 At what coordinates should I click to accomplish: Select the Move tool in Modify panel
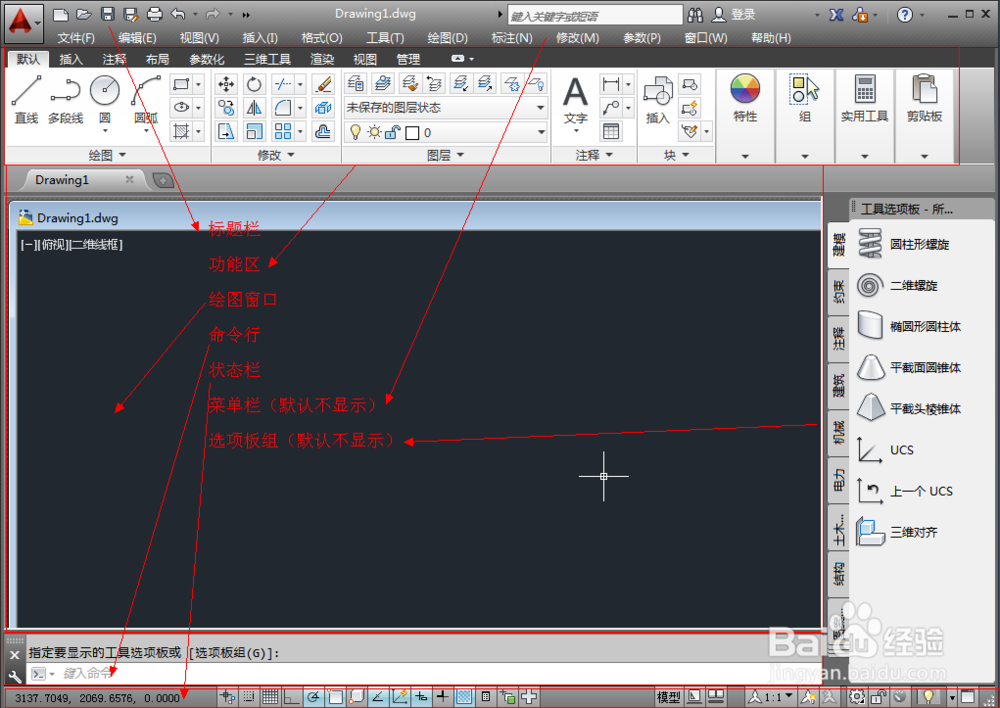click(x=226, y=84)
